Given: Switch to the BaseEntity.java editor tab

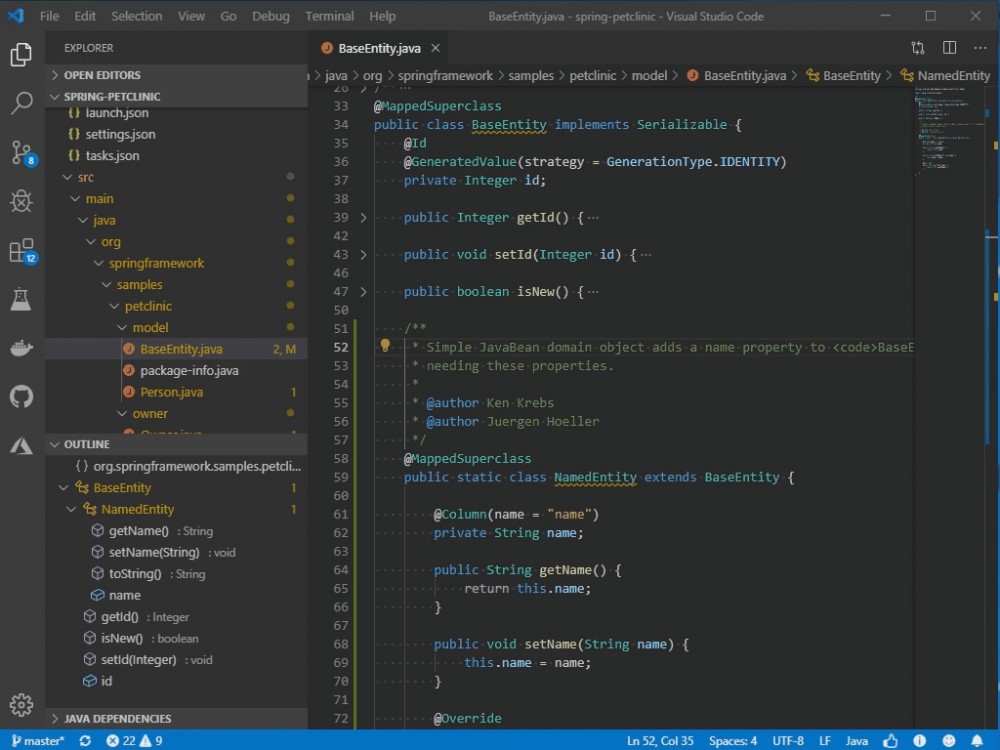Looking at the screenshot, I should pos(381,47).
